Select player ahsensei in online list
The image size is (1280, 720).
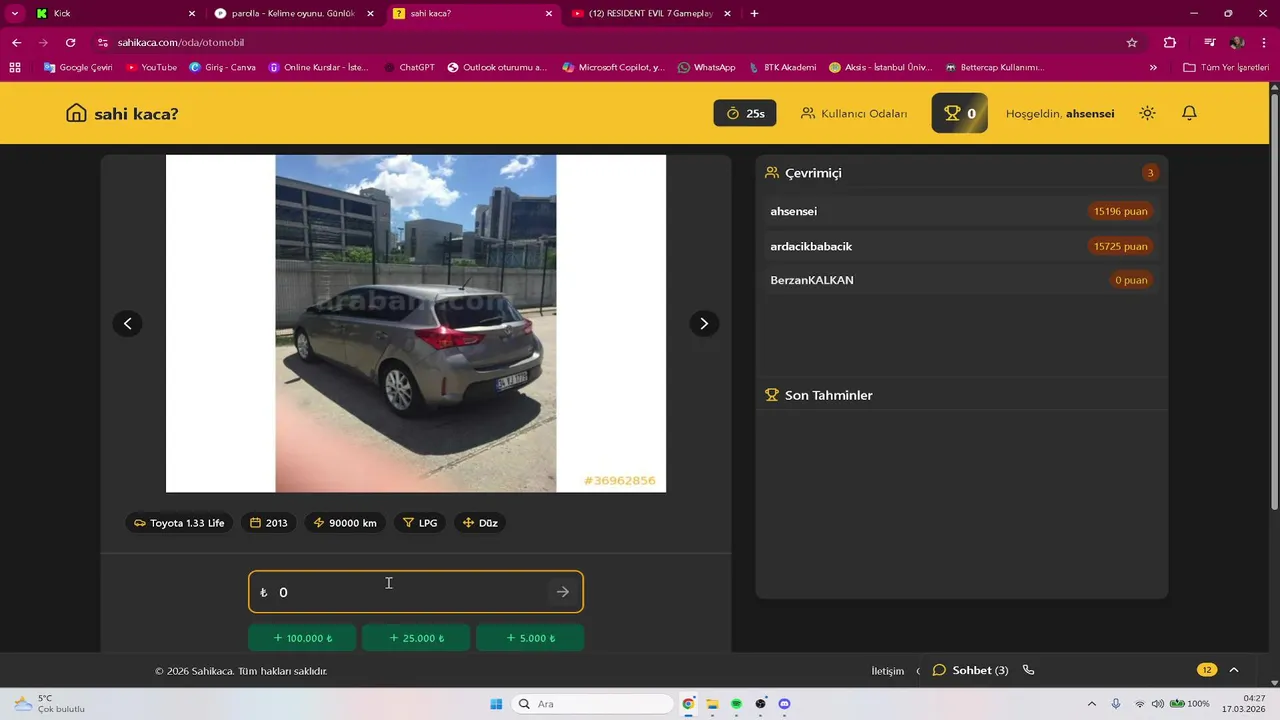[961, 211]
